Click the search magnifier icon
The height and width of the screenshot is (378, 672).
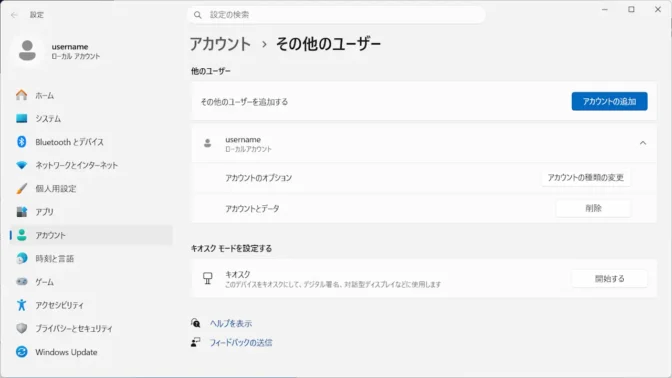point(198,15)
